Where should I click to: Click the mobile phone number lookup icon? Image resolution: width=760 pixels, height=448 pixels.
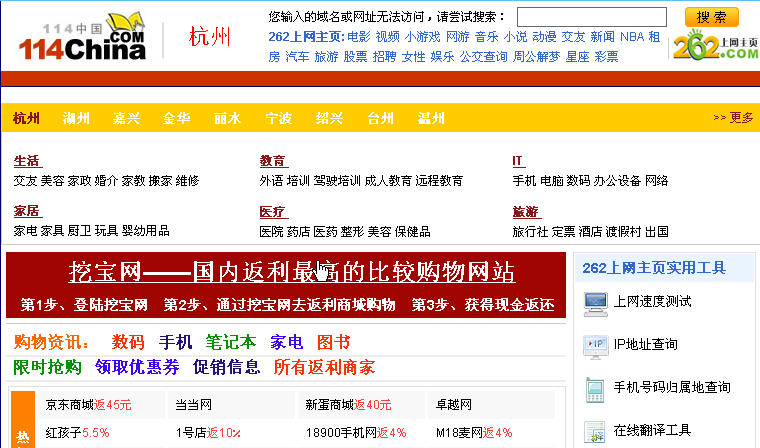click(x=596, y=387)
